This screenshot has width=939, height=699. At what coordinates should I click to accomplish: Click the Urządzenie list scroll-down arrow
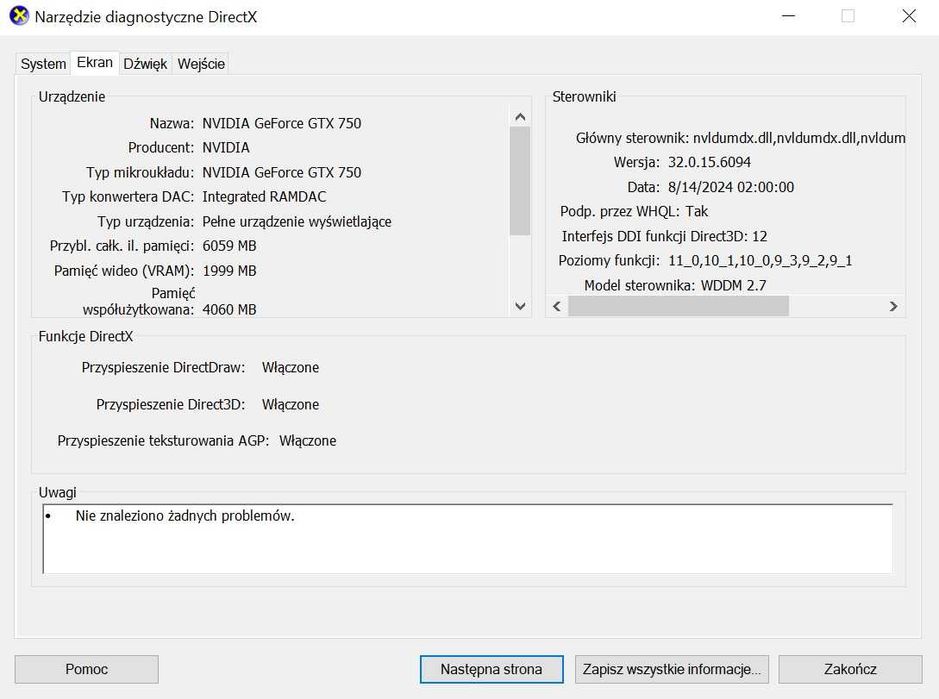(x=520, y=306)
